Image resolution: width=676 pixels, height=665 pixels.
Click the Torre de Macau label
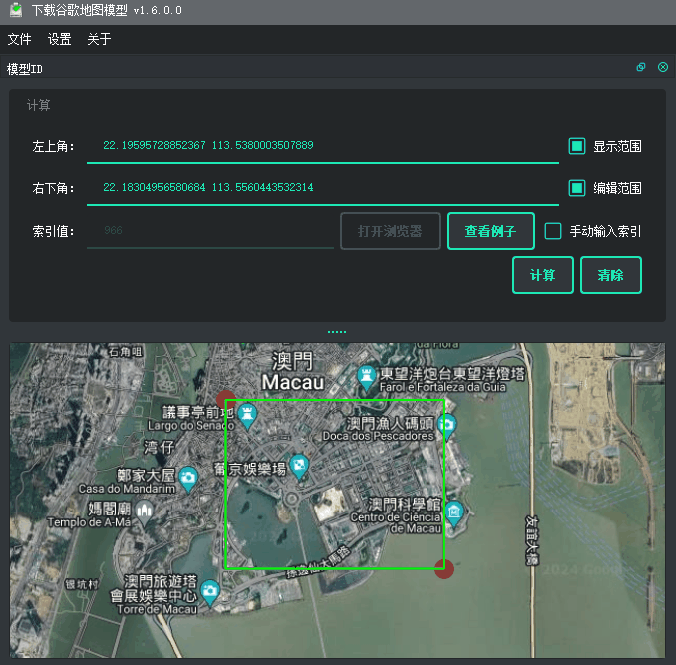click(157, 609)
